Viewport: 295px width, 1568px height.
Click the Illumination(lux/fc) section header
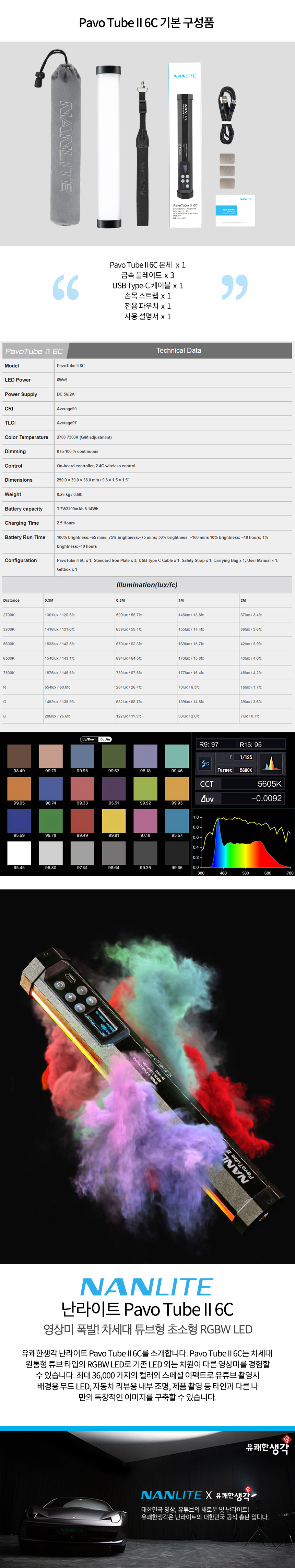(x=147, y=585)
